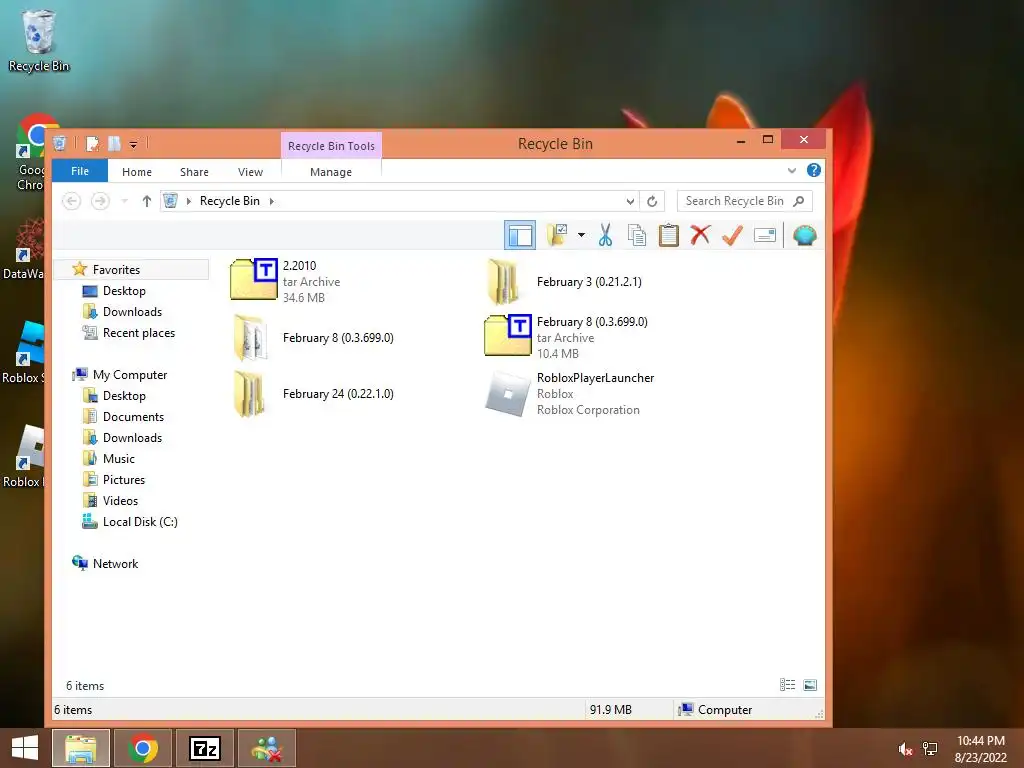Open the Manage ribbon tab
Screen dimensions: 1024x768
(x=330, y=172)
